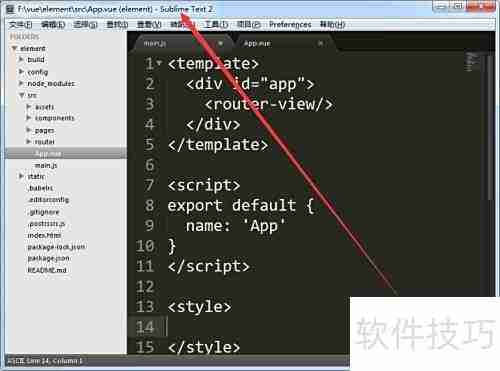This screenshot has height=371, width=500.
Task: Open the Preferences menu
Action: click(x=290, y=24)
